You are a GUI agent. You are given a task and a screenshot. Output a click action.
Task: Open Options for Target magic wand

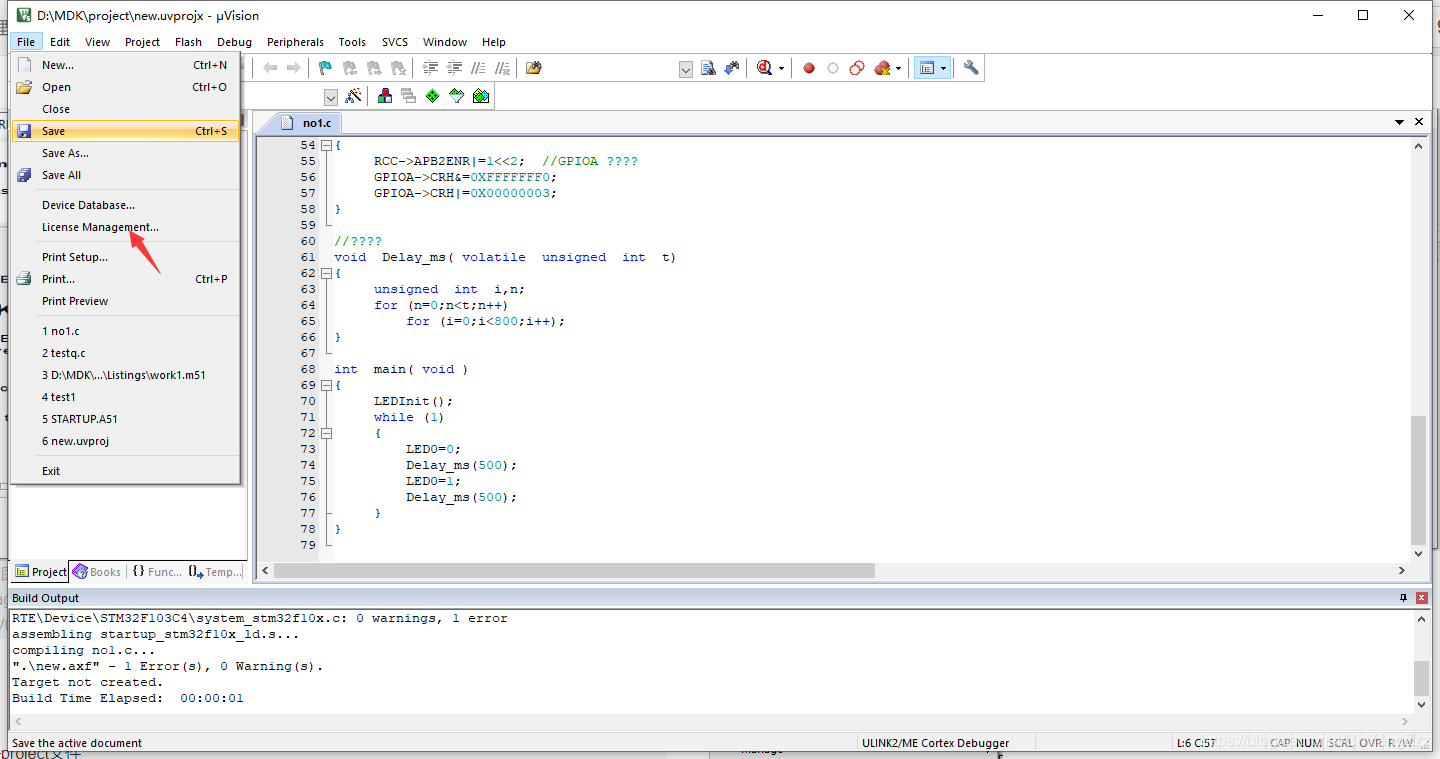click(353, 96)
